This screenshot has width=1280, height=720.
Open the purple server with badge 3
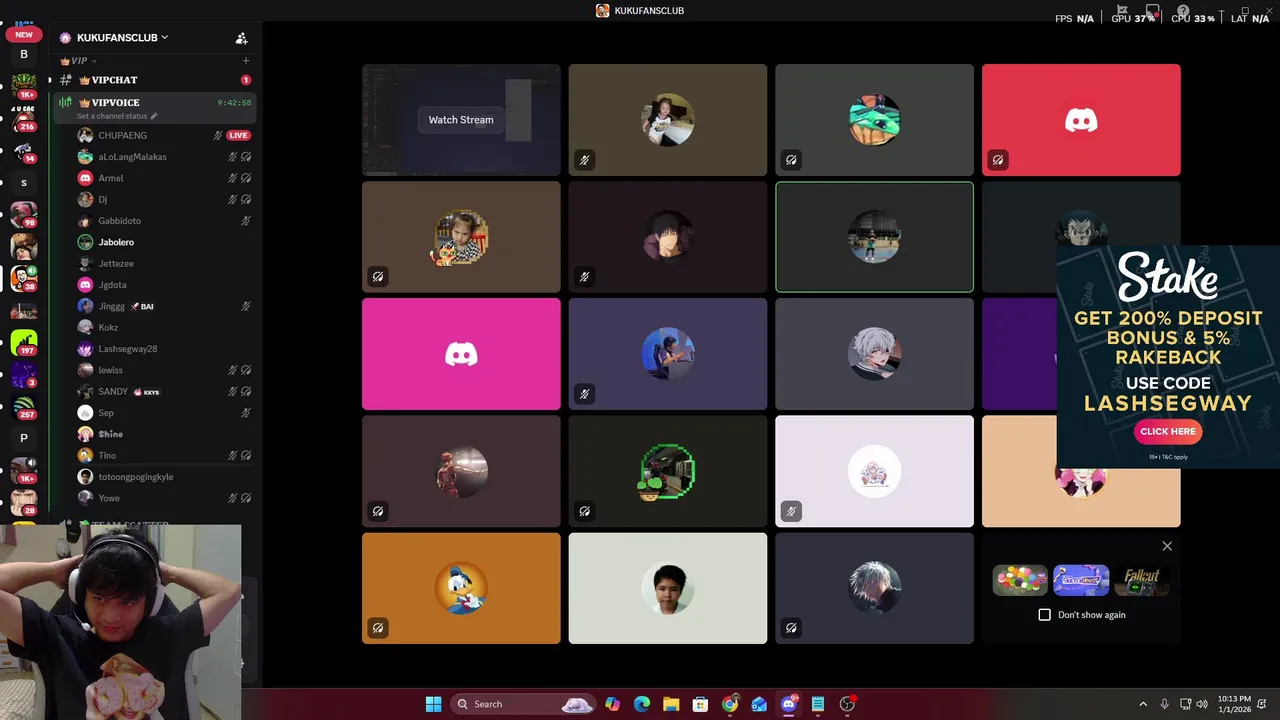[24, 375]
